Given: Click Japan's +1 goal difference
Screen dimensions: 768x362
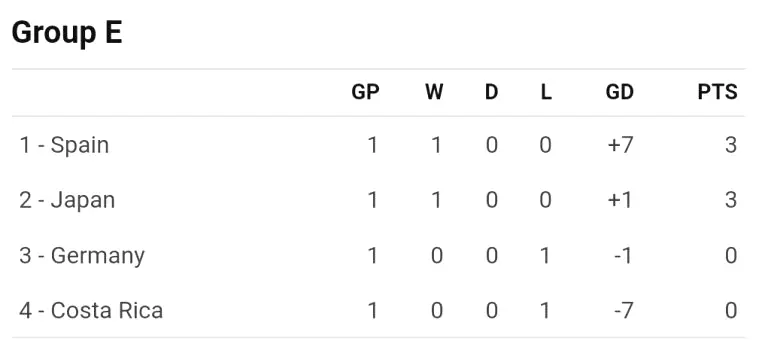Looking at the screenshot, I should [x=620, y=200].
